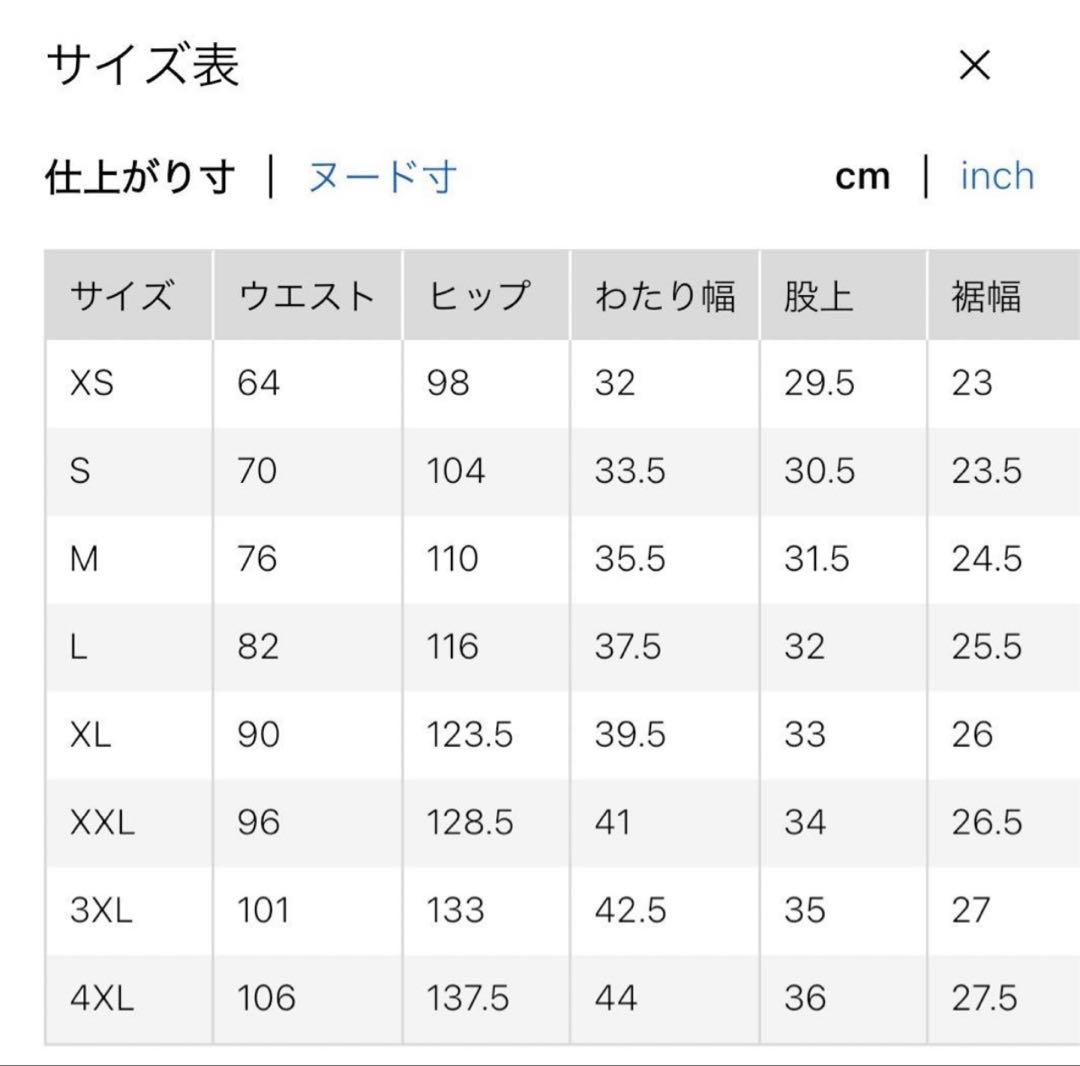Switch units to inch
Viewport: 1080px width, 1066px height.
pos(997,175)
